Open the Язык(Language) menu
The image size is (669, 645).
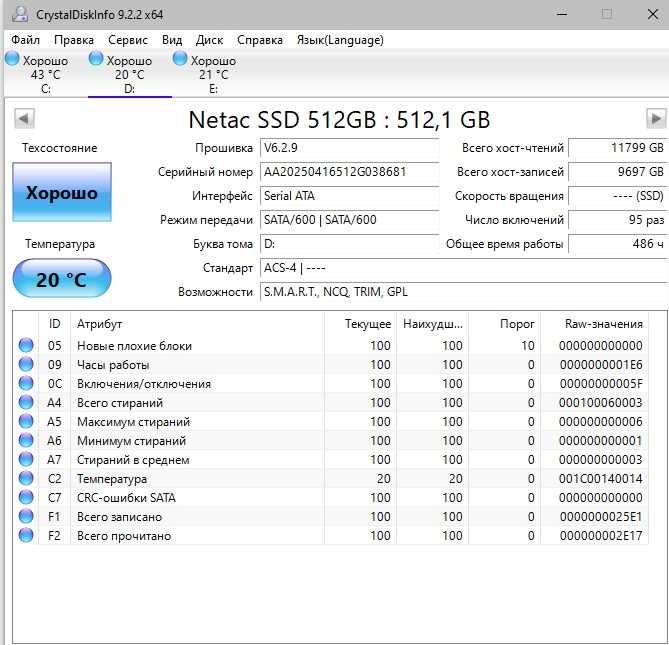click(x=340, y=40)
